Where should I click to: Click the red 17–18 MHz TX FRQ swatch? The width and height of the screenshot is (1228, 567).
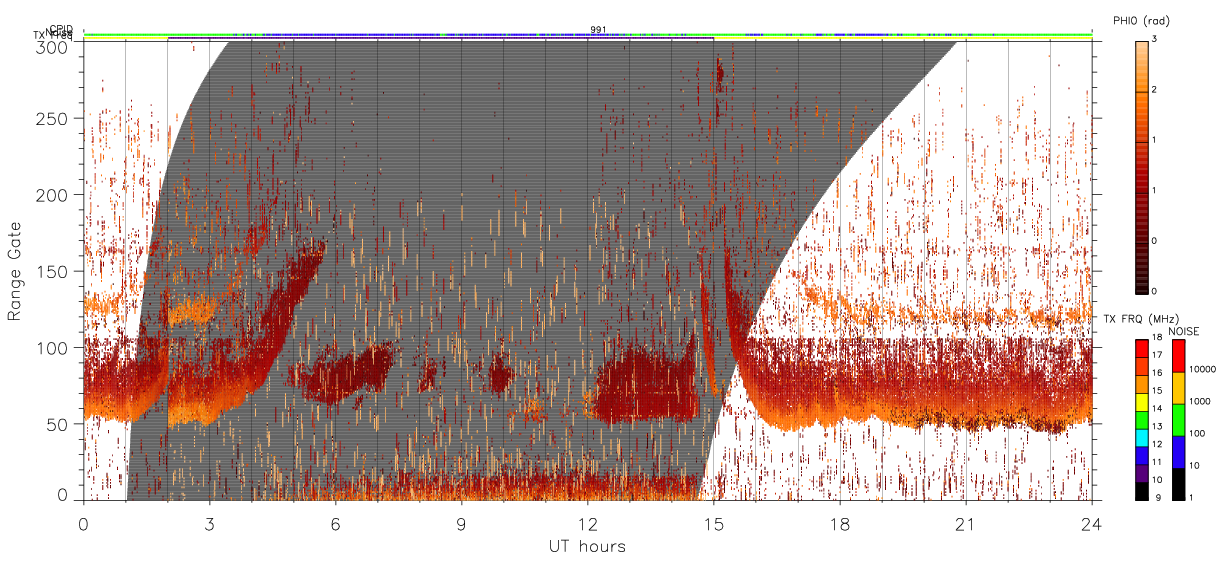[1142, 348]
